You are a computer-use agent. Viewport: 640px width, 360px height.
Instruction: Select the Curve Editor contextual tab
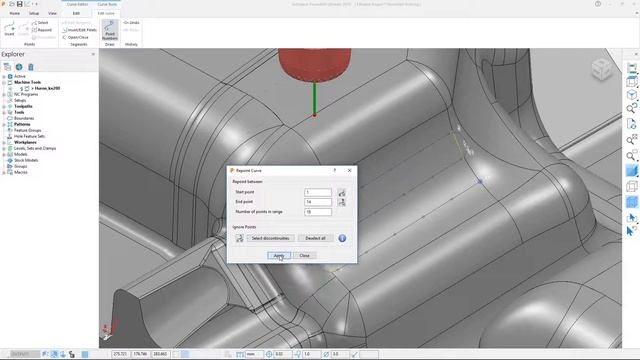pos(77,4)
